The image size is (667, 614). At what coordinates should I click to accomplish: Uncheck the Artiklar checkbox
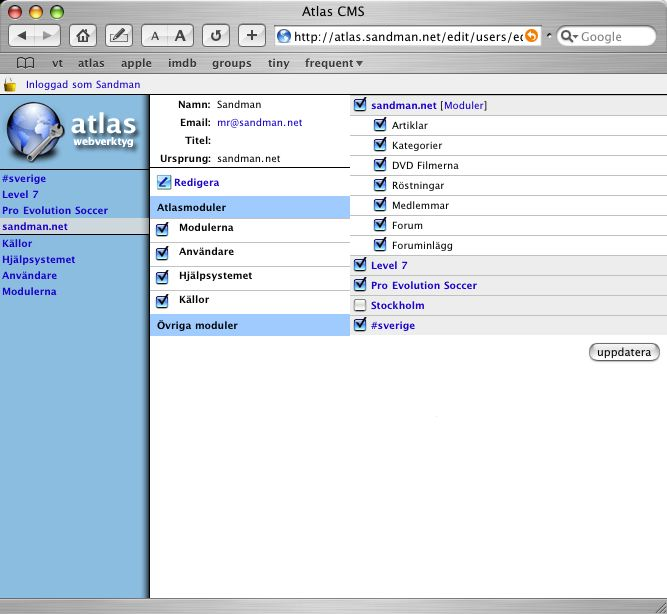click(x=380, y=125)
